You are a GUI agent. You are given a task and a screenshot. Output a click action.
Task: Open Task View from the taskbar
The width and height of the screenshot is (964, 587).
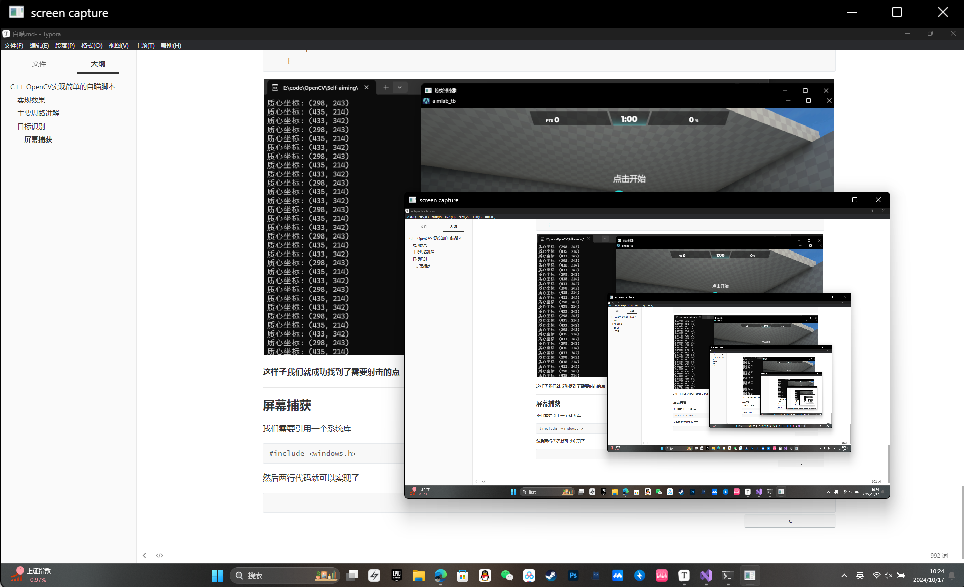coord(351,576)
